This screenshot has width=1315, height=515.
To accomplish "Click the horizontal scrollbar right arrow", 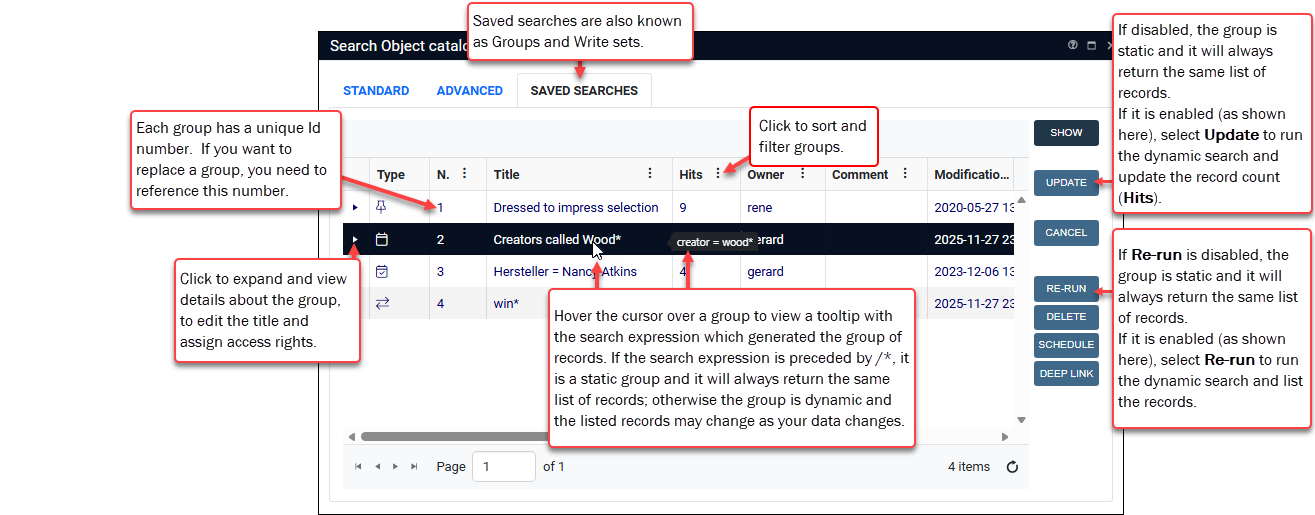I will pyautogui.click(x=1005, y=436).
